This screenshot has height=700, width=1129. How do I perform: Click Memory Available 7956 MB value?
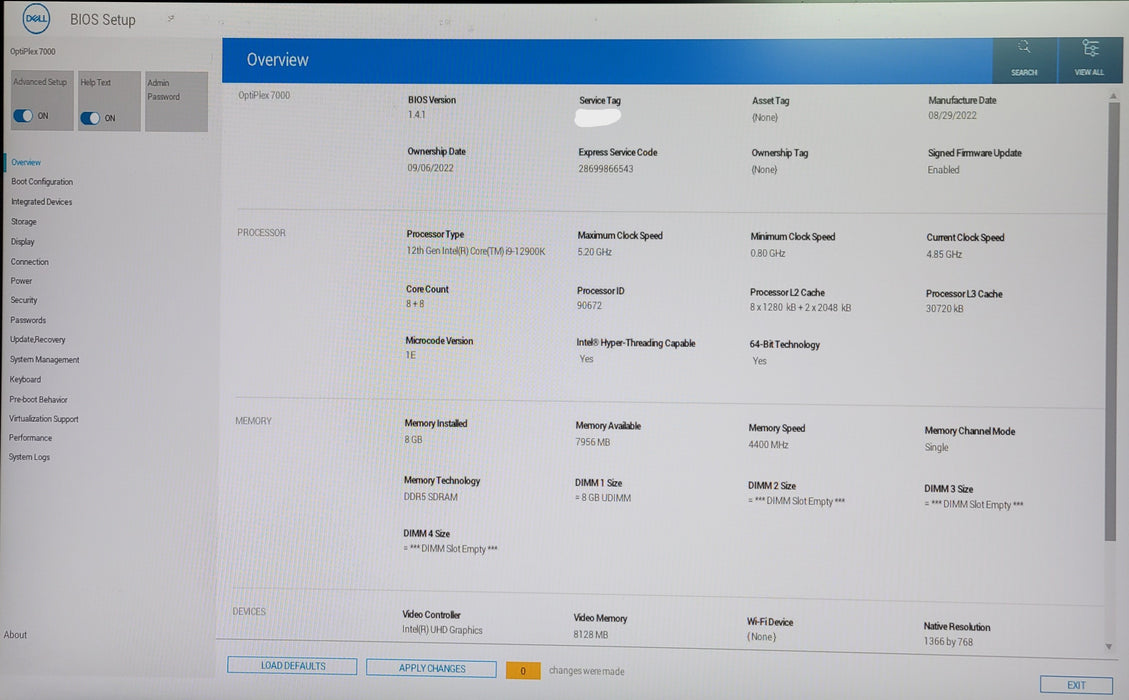593,443
